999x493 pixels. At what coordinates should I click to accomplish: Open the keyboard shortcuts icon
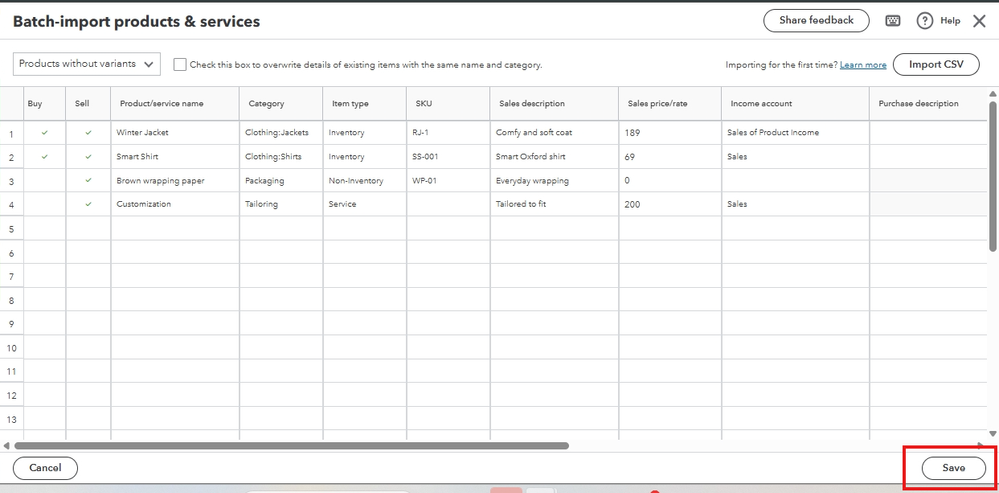[893, 21]
